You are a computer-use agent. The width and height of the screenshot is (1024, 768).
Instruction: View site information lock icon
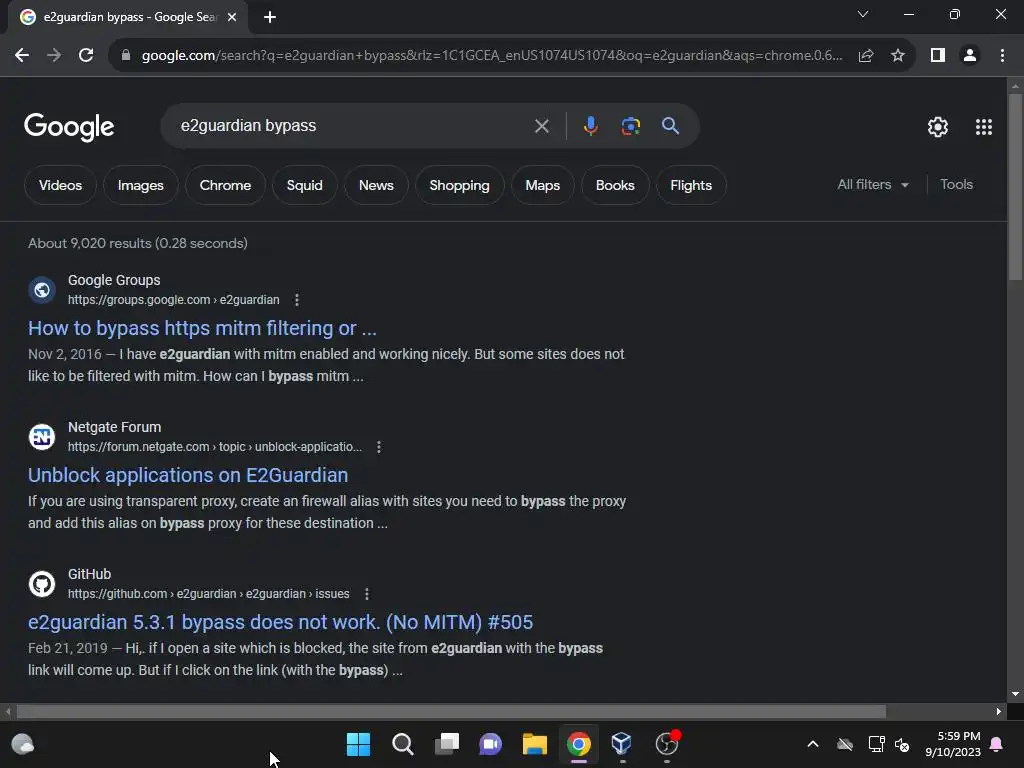coord(126,56)
